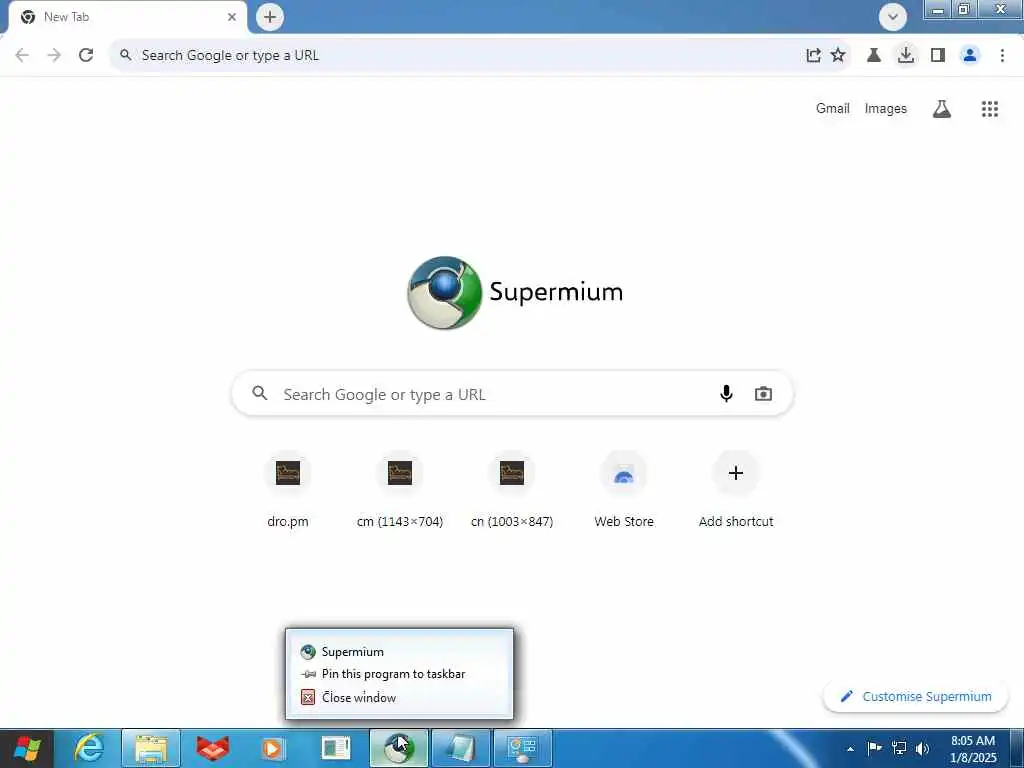Open the Gmail link
The image size is (1024, 768).
click(833, 108)
